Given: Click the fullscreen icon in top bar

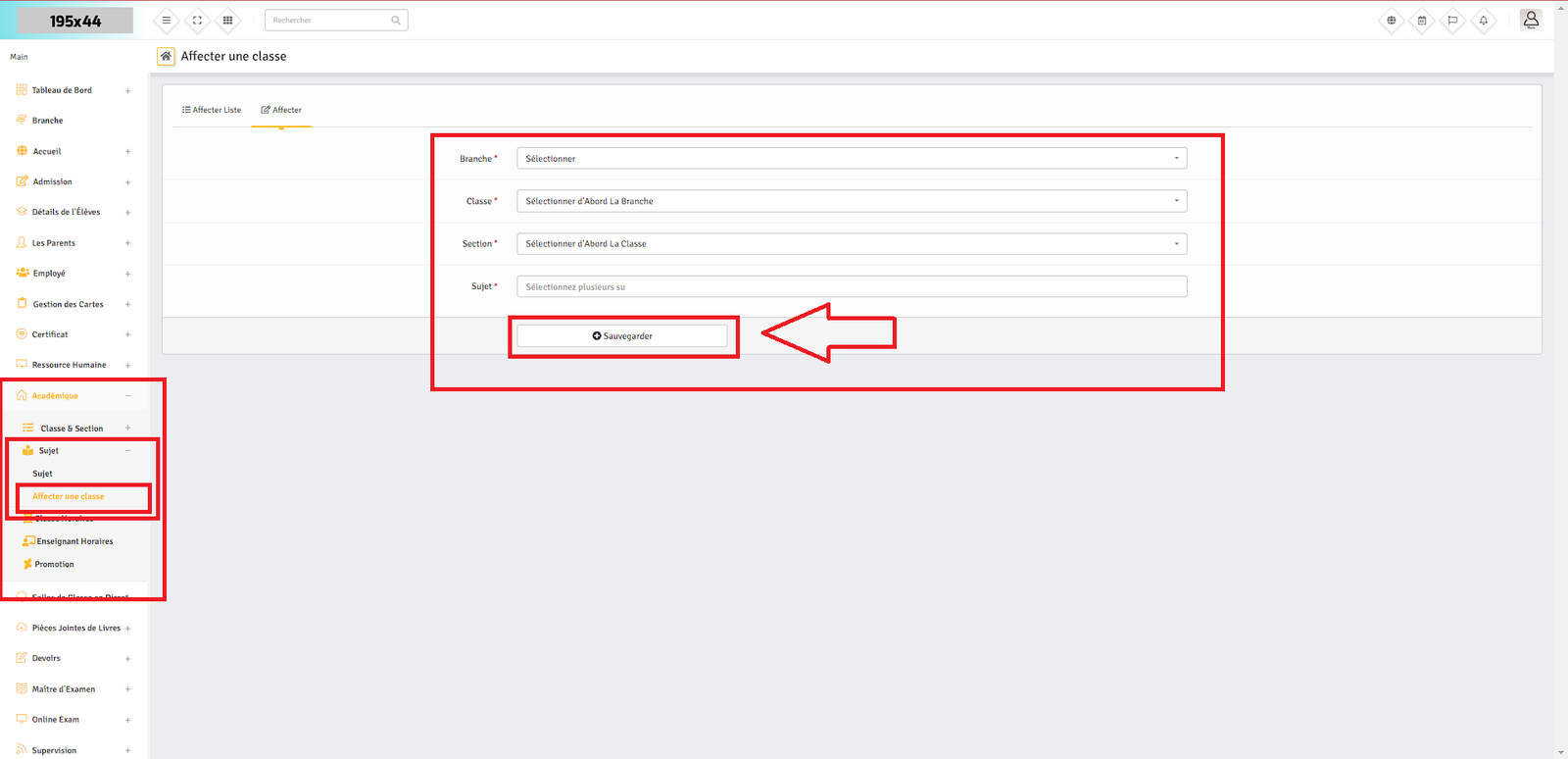Looking at the screenshot, I should [197, 21].
